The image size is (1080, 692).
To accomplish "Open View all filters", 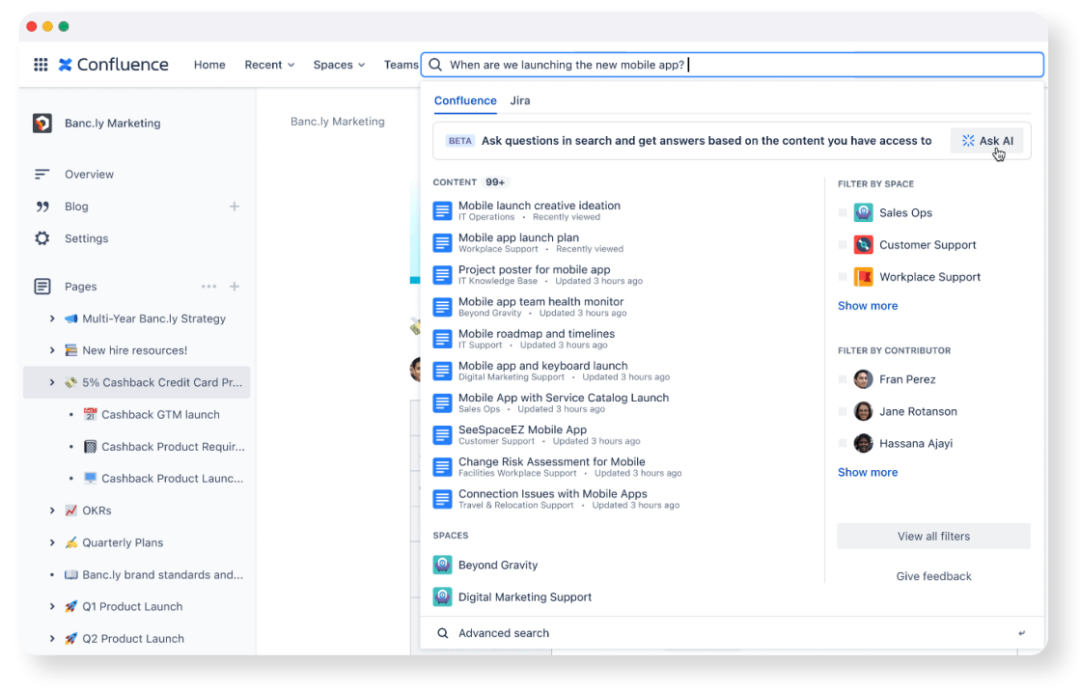I will pos(933,536).
